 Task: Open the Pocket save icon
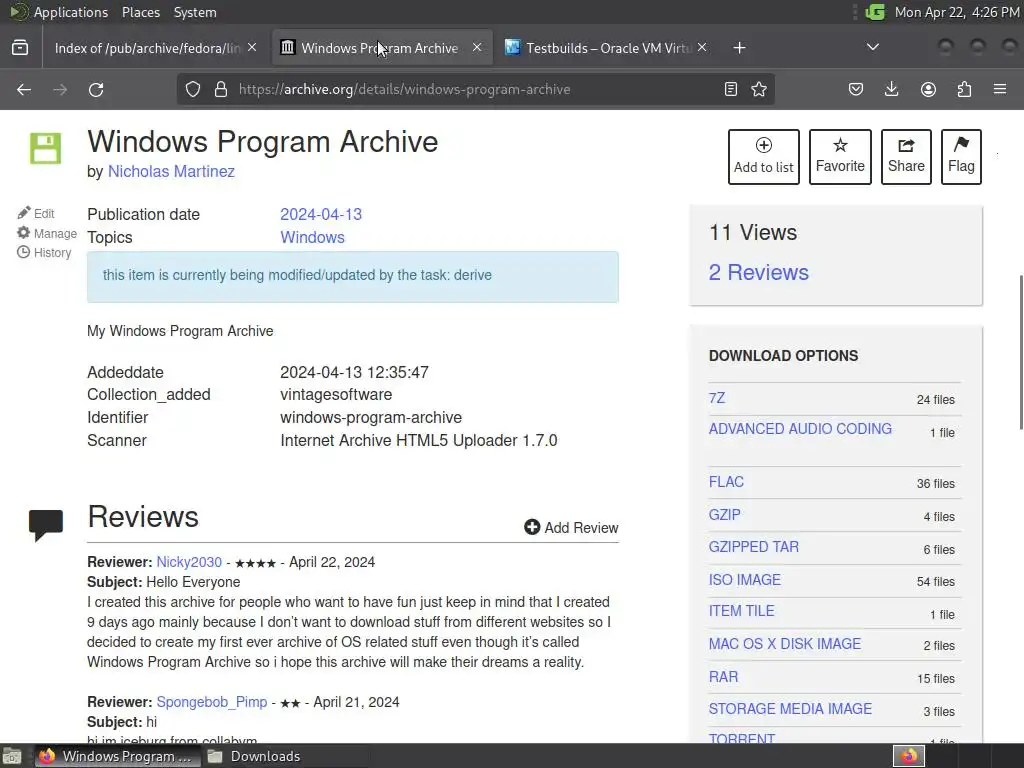(856, 89)
